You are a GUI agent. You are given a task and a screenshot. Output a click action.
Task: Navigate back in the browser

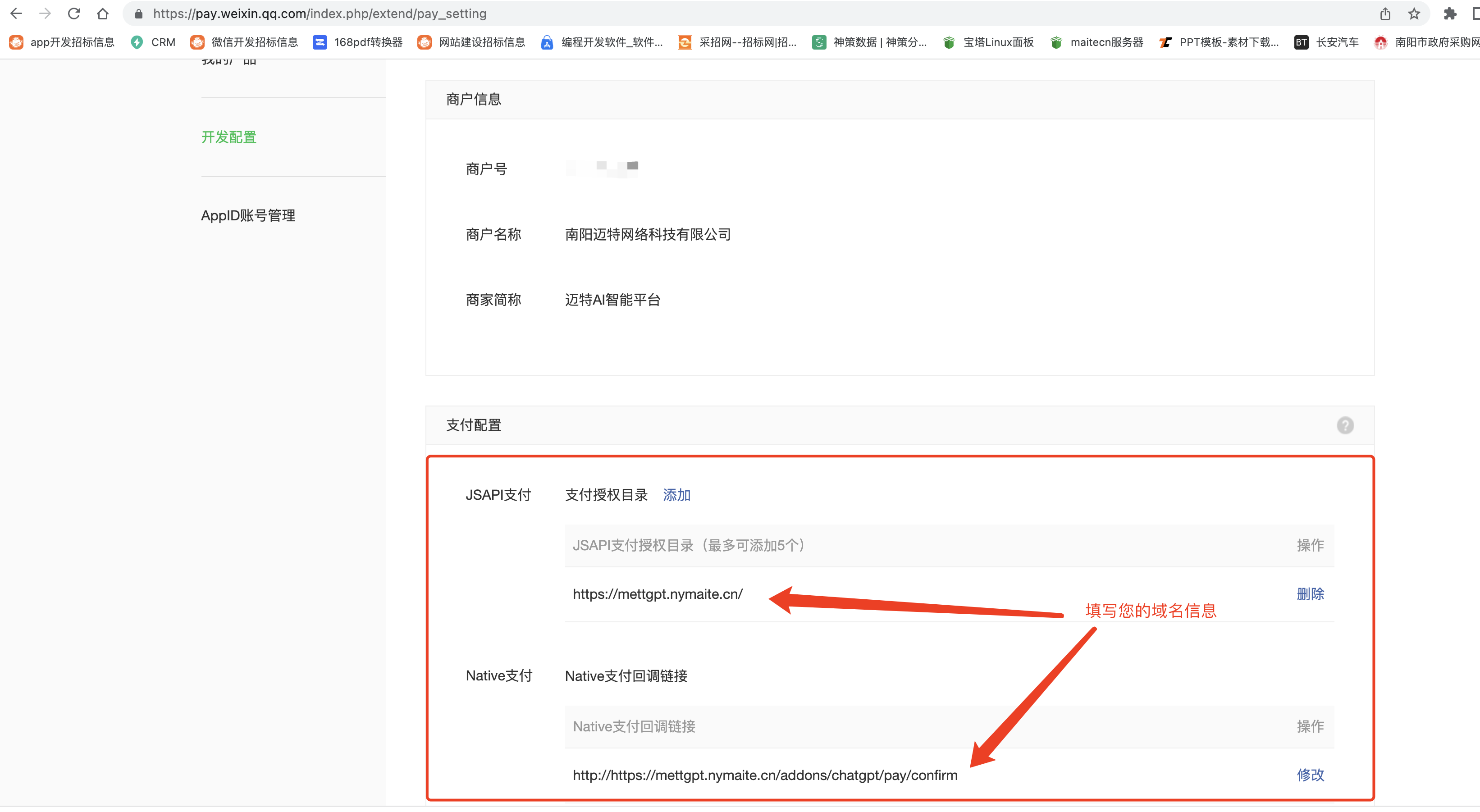(16, 13)
